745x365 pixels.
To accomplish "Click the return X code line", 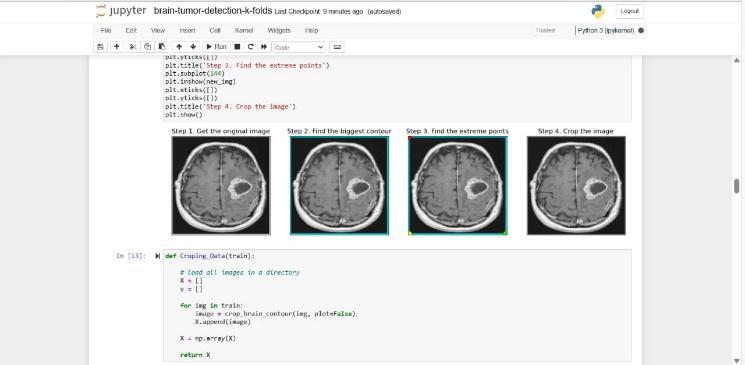I will (x=195, y=355).
